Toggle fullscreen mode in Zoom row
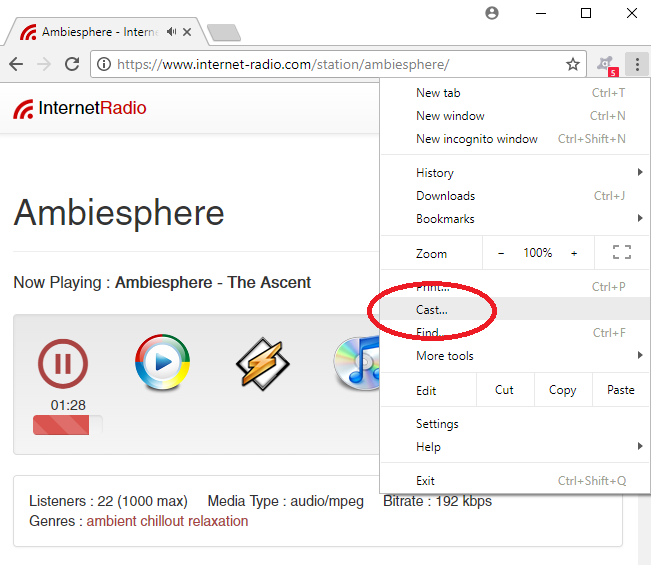This screenshot has width=651, height=565. click(621, 253)
